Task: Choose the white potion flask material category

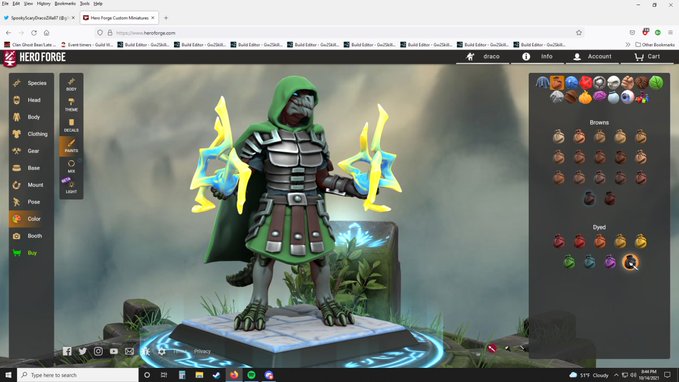Action: click(613, 97)
